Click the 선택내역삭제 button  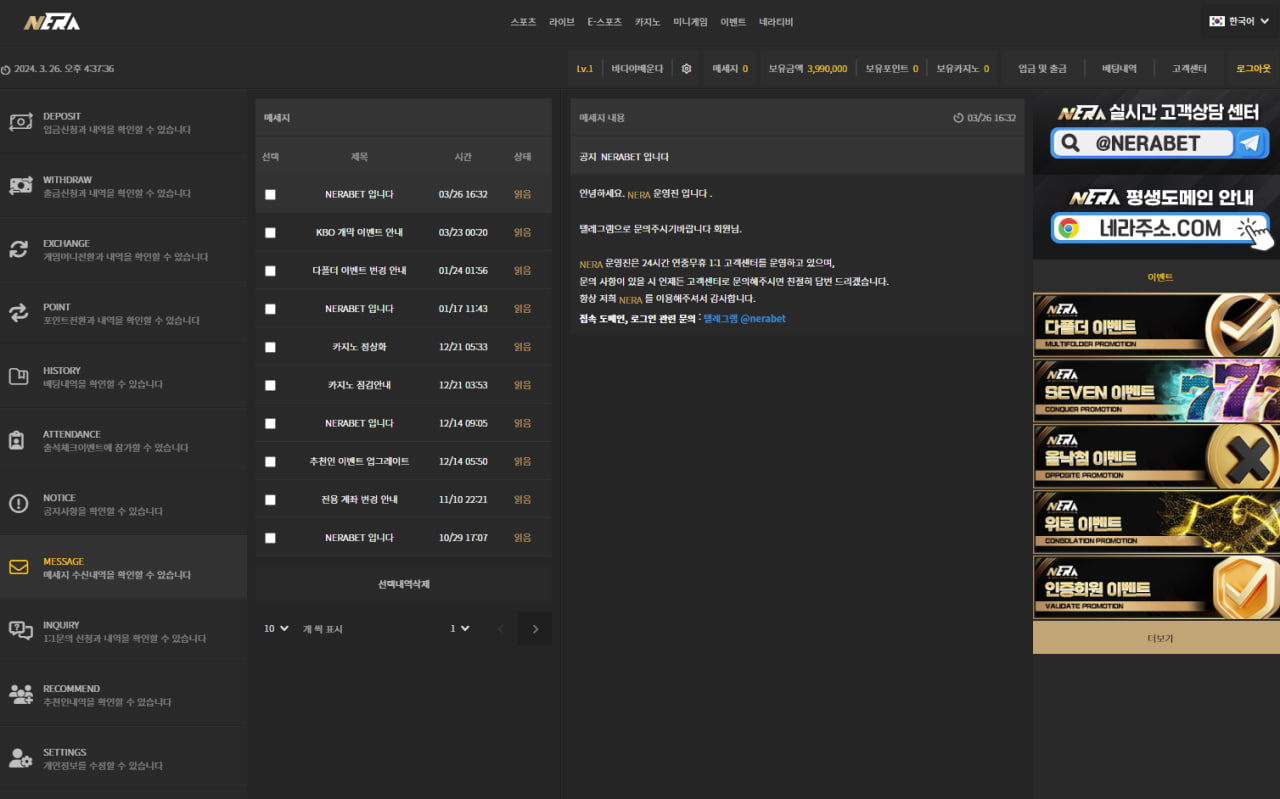pos(403,584)
